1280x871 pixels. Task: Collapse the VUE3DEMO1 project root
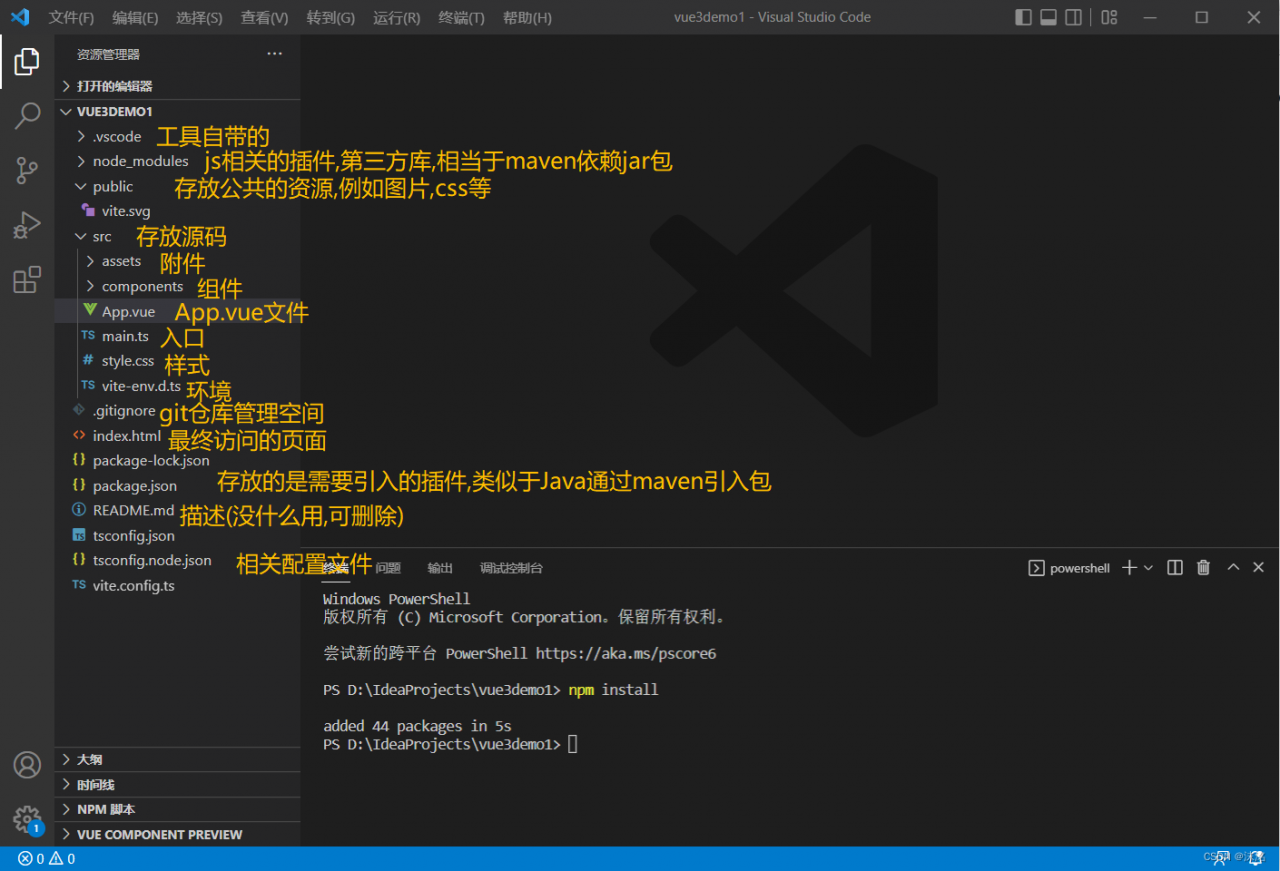(177, 111)
